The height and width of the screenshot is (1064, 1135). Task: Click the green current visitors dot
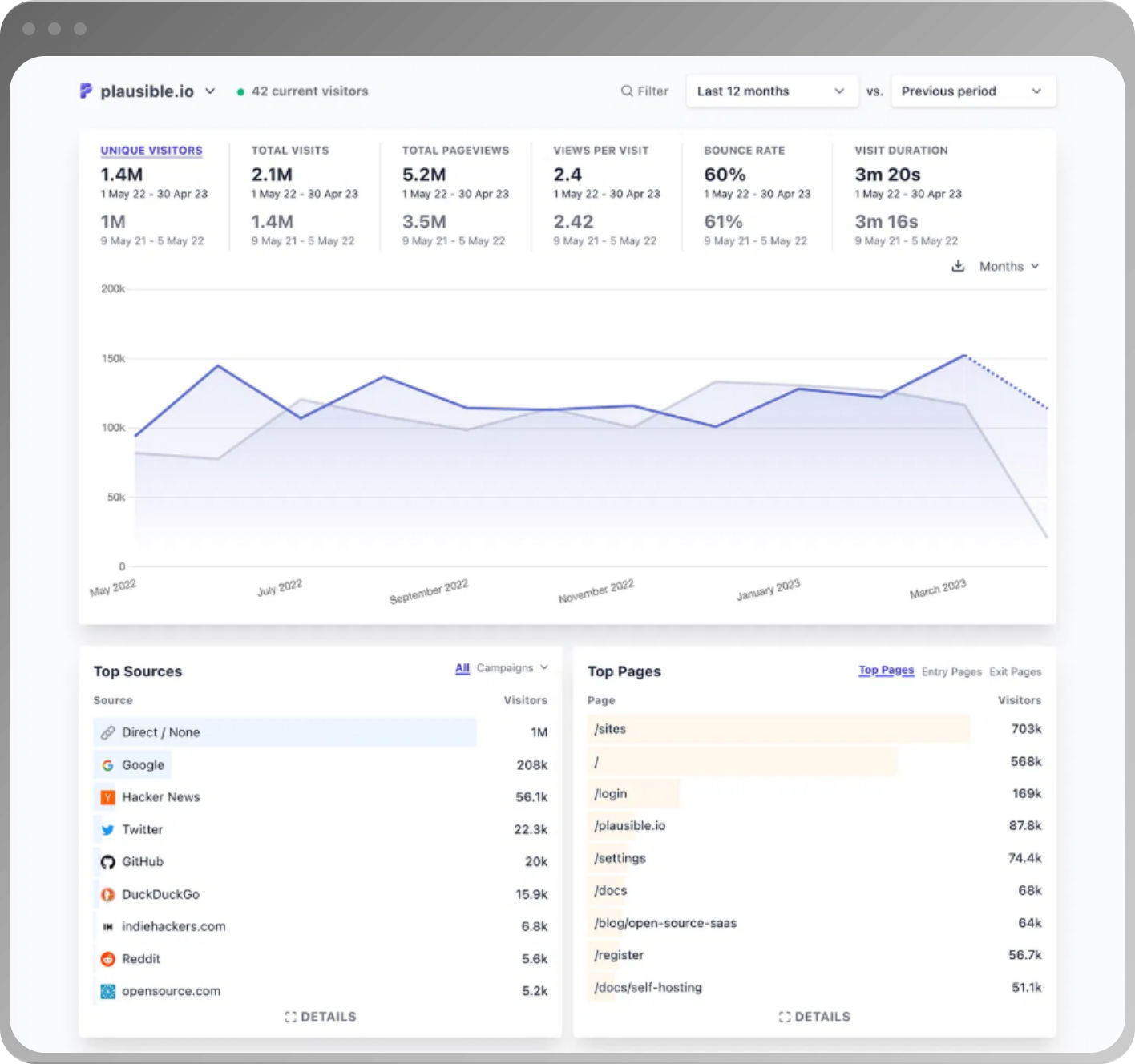[240, 92]
